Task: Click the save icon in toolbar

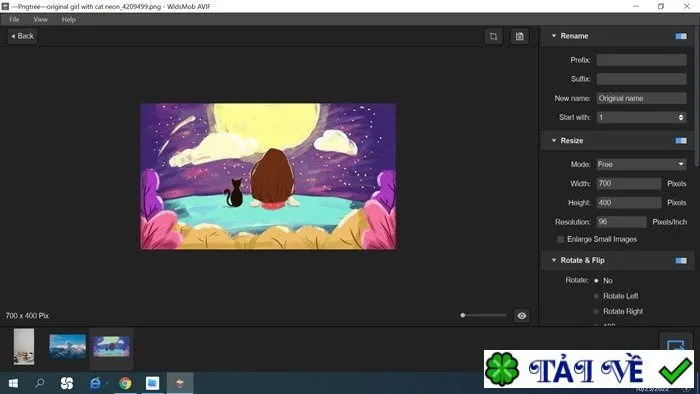Action: coord(520,37)
